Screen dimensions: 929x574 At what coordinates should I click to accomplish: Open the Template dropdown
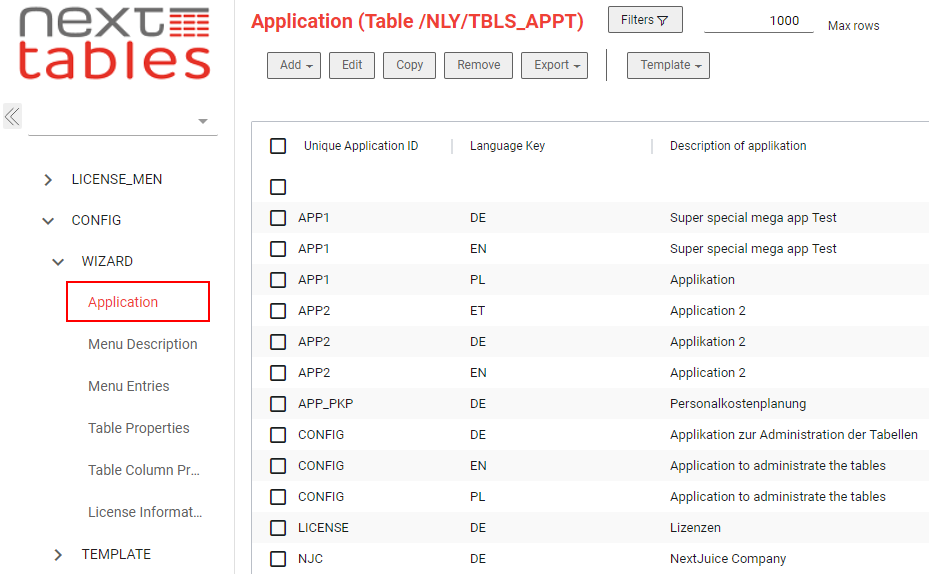(668, 65)
